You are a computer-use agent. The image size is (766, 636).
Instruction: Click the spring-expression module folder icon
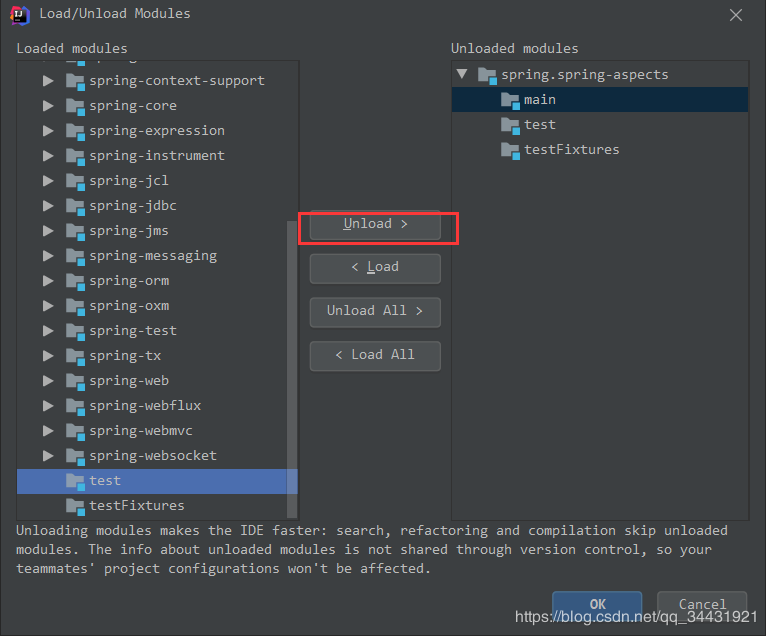click(x=76, y=131)
